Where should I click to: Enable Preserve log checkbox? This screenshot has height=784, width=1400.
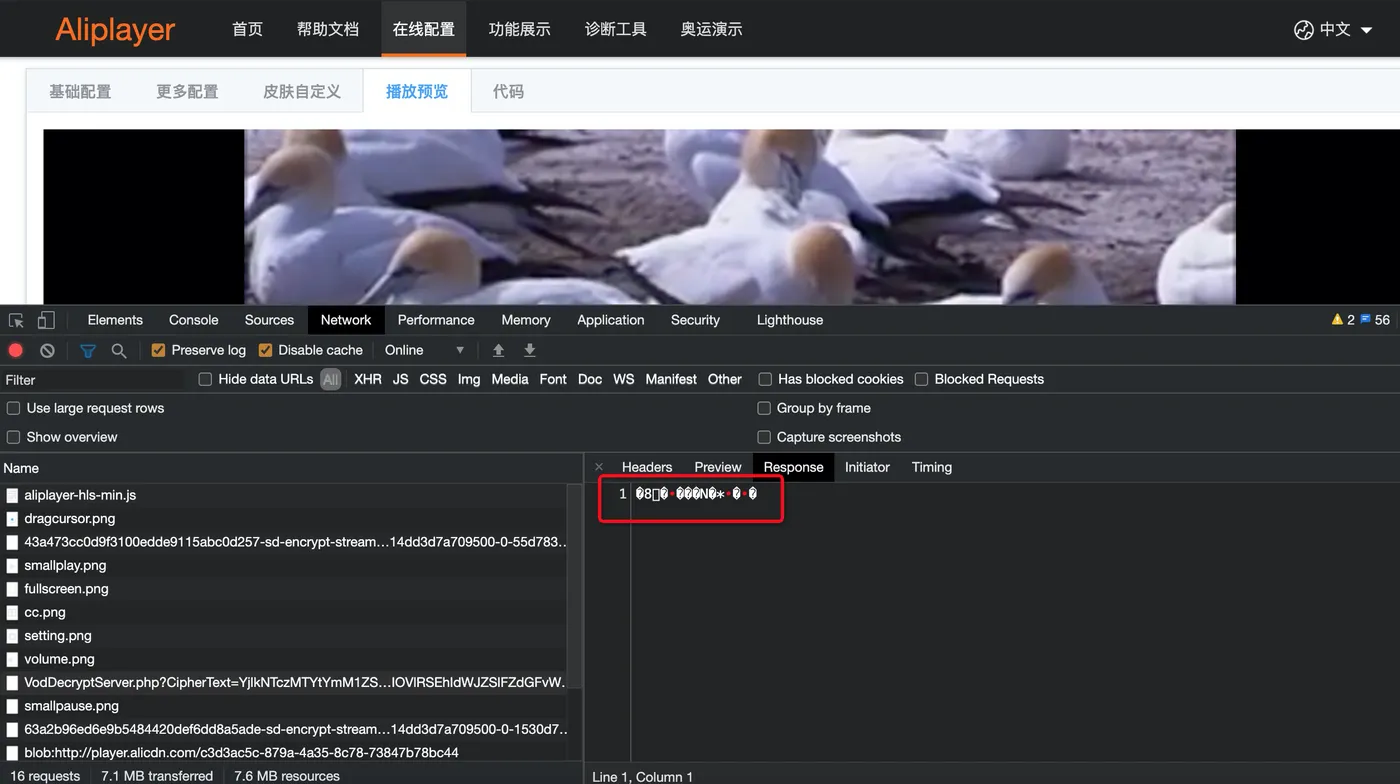pyautogui.click(x=158, y=350)
